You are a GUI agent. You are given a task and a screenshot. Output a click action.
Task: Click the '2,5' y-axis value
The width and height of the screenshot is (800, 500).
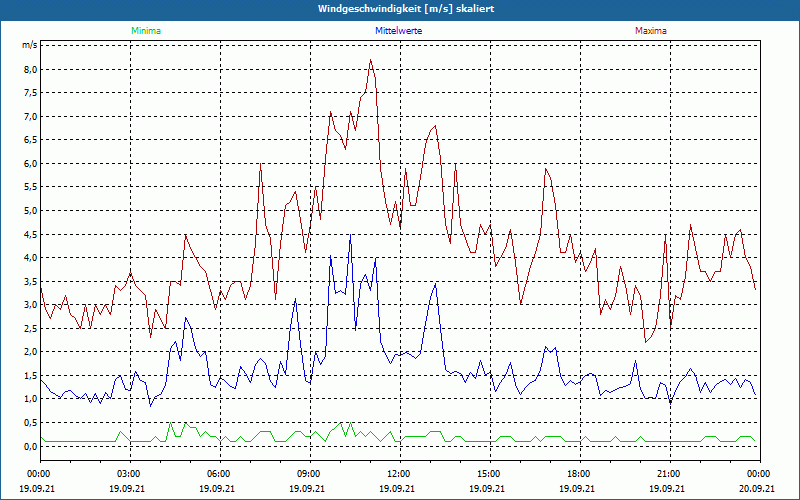(31, 328)
